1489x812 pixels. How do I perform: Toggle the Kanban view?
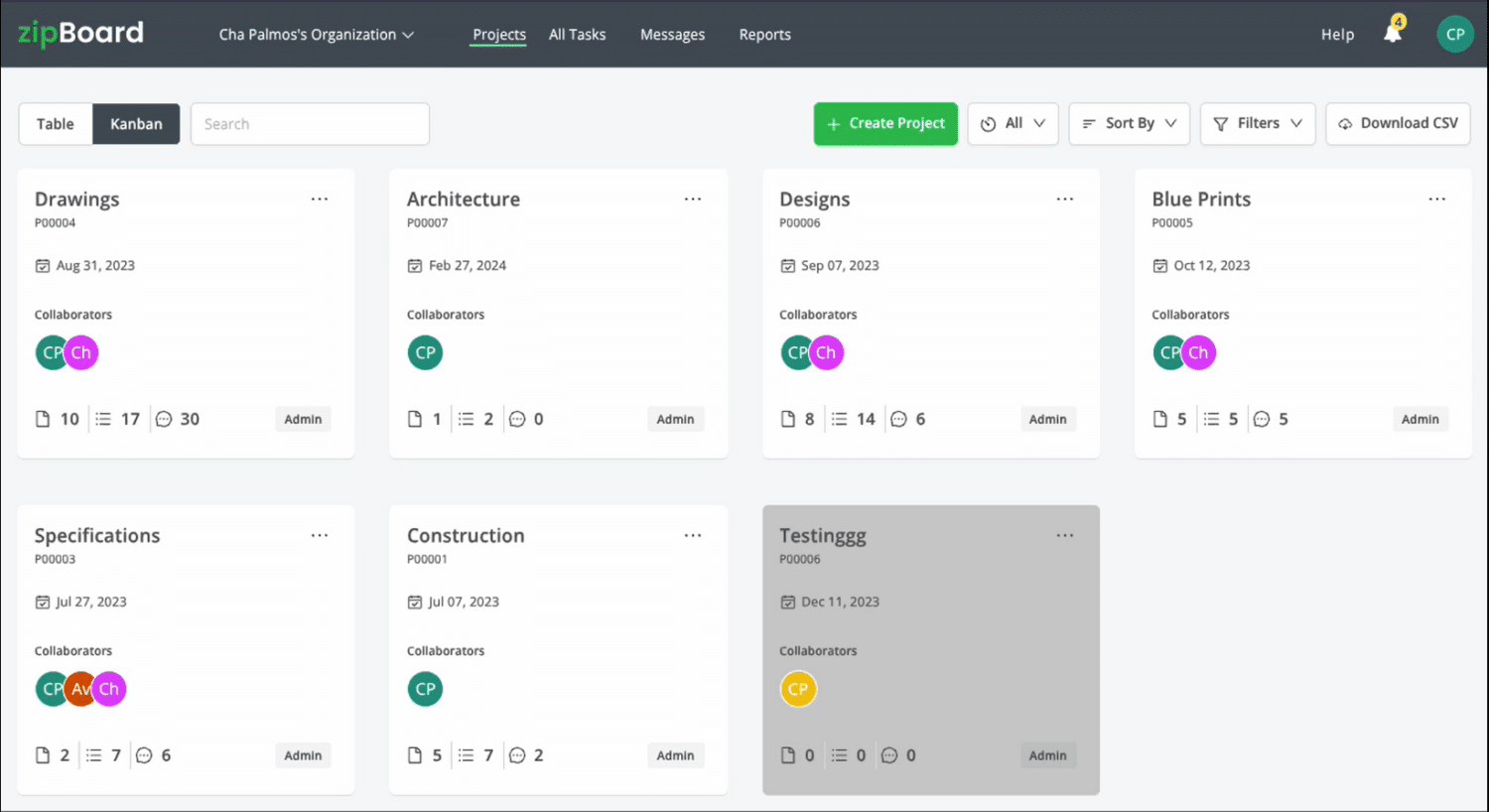(x=136, y=123)
